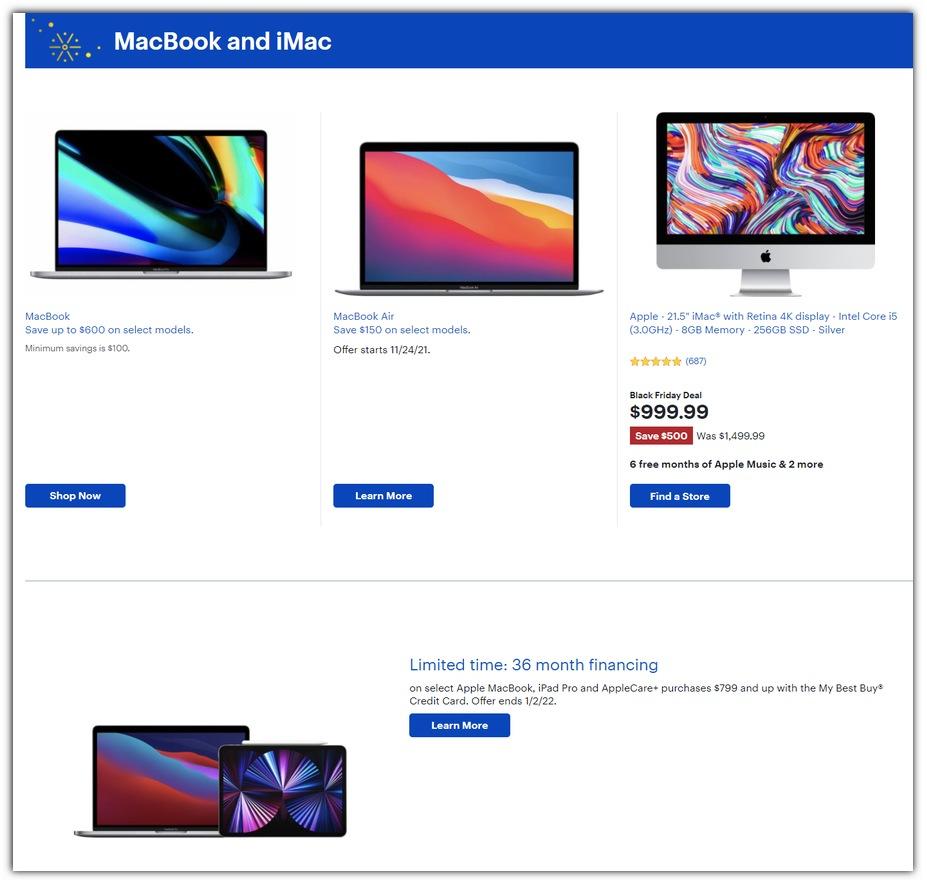Click the Save $500 red badge
The image size is (927, 885).
[x=661, y=436]
